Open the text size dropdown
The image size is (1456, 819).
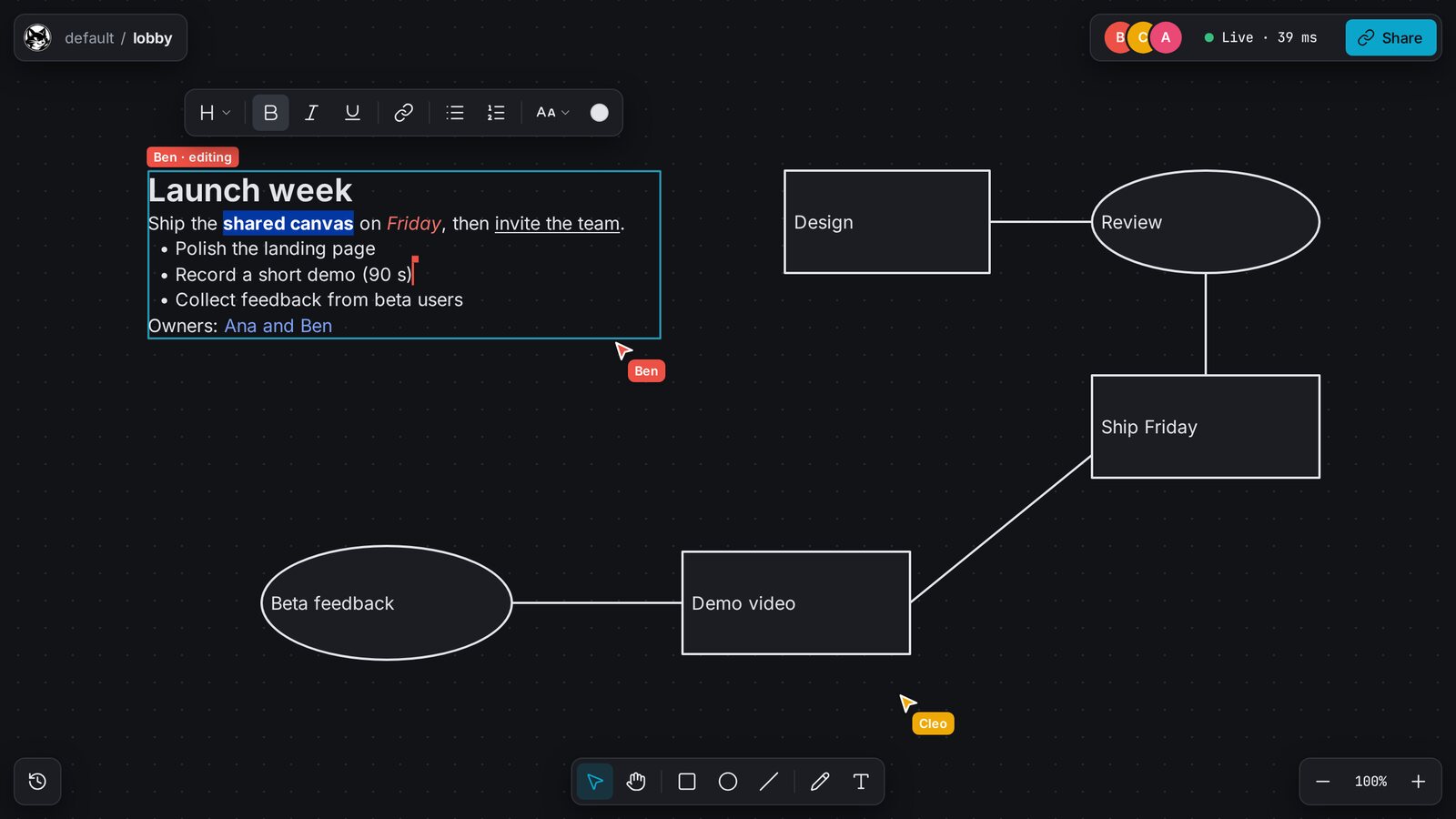click(x=552, y=113)
